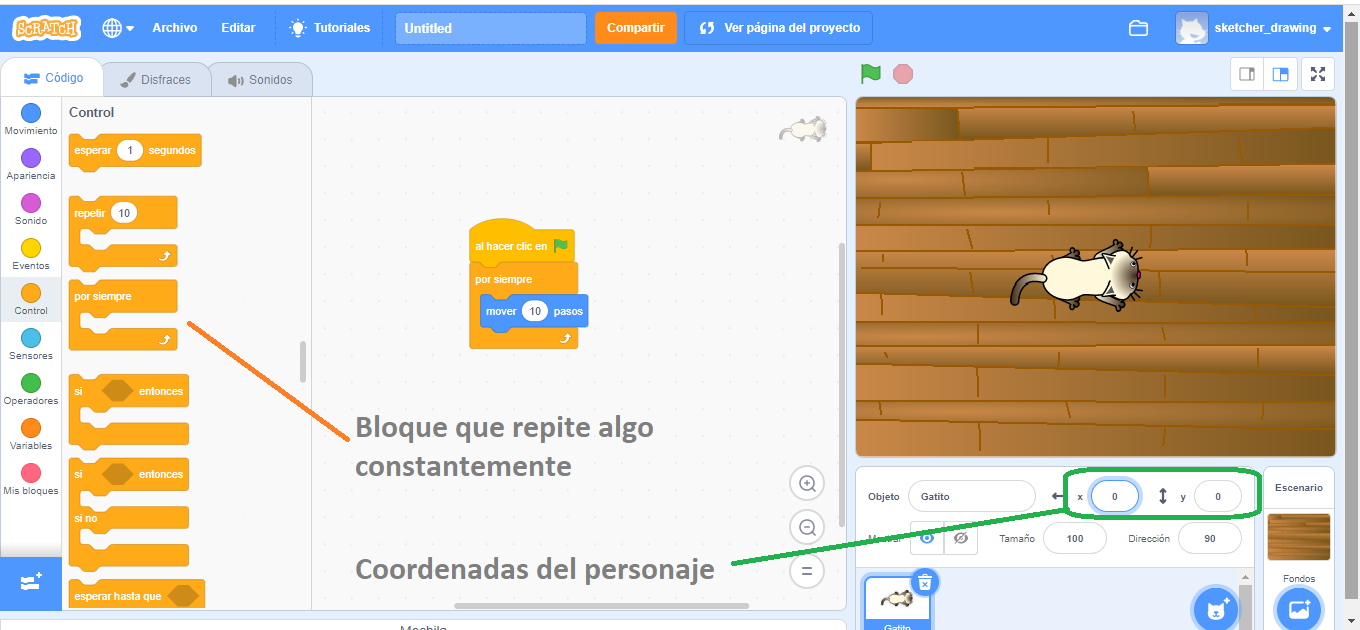Open the Archivo menu

174,28
